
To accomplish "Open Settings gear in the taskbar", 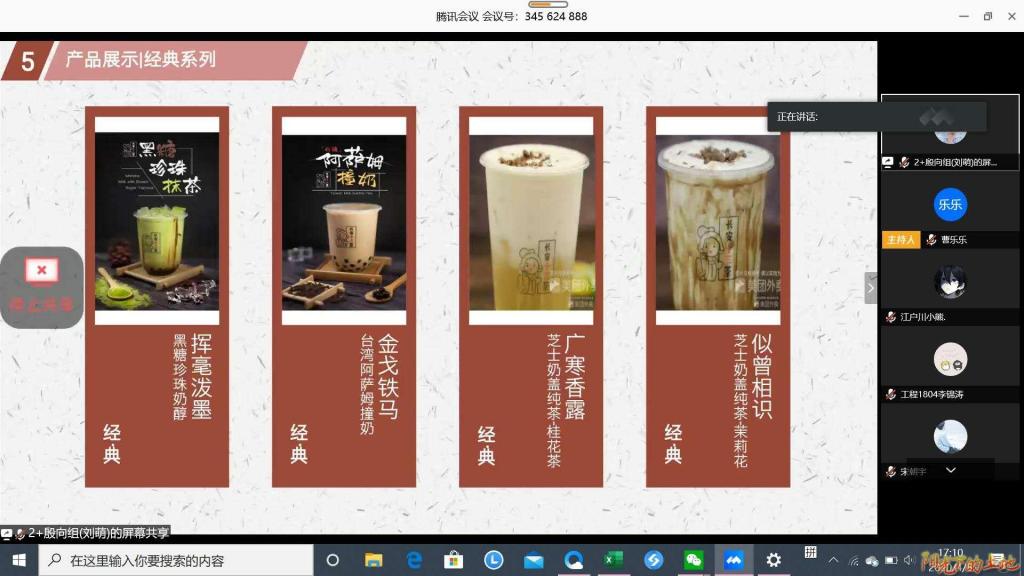I will tap(773, 560).
